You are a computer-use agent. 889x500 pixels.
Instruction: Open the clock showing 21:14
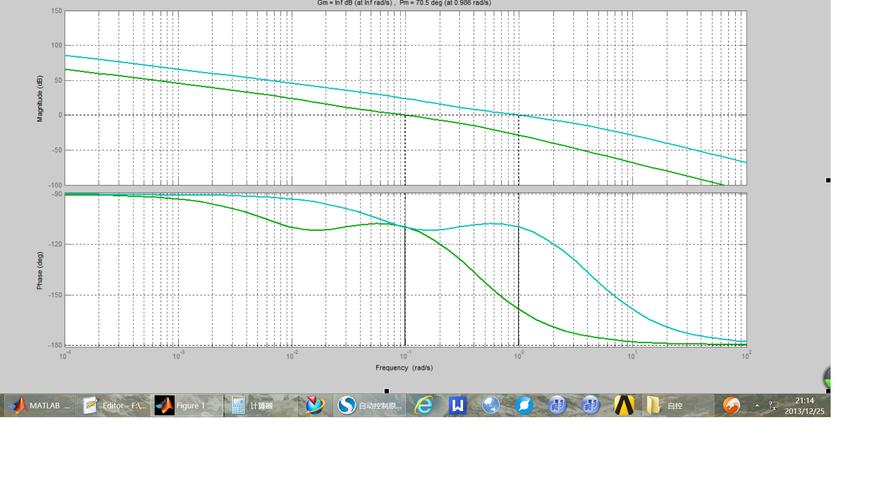(x=805, y=405)
